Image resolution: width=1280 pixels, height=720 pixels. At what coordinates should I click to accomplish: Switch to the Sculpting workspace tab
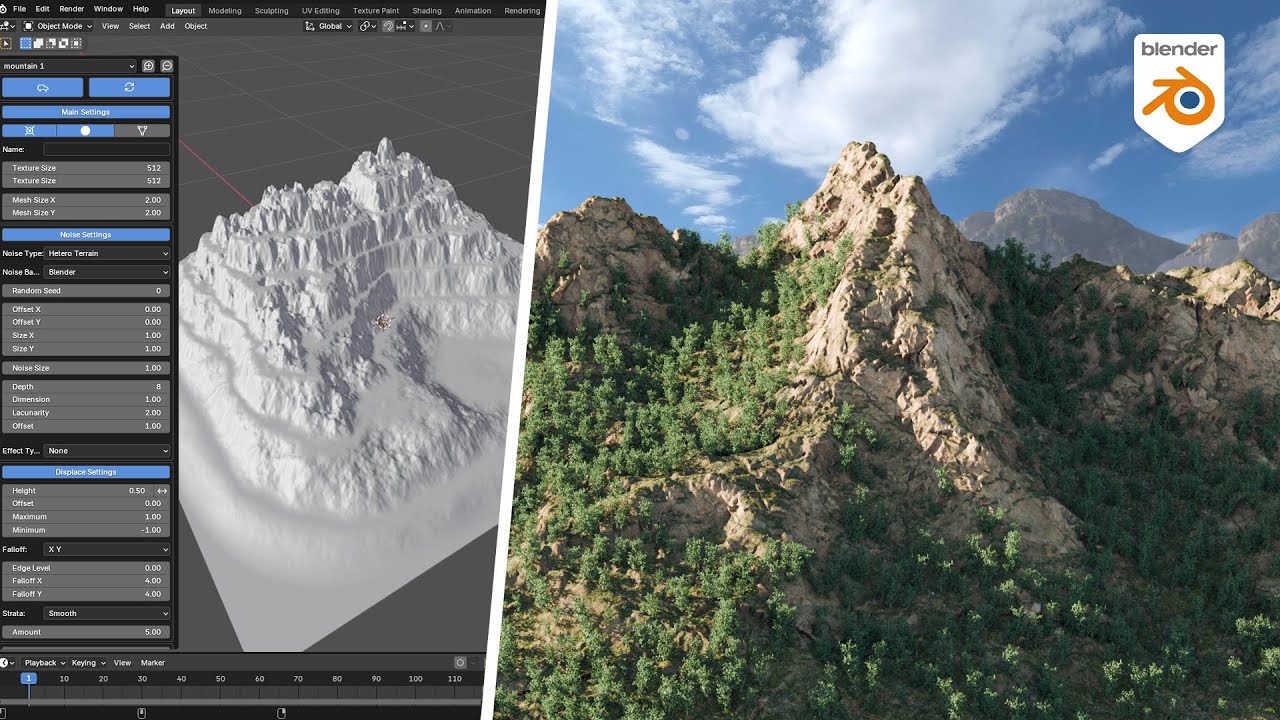point(271,11)
